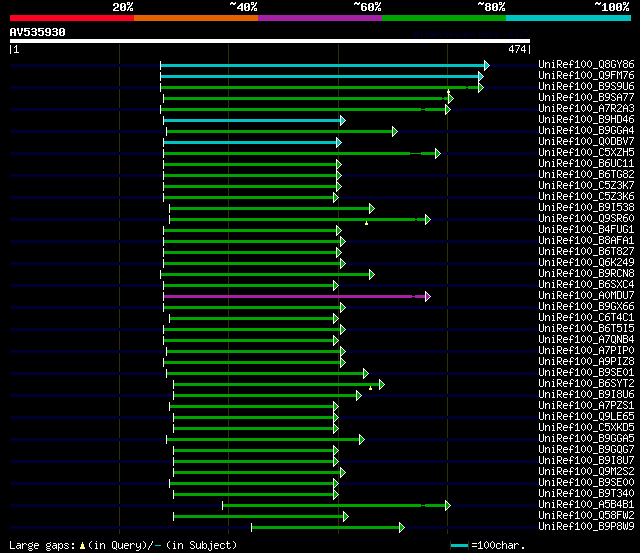640x553 pixels.
Task: Click the yellow gap marker under UniRef100_B6SYT2 bar
Action: tap(370, 388)
